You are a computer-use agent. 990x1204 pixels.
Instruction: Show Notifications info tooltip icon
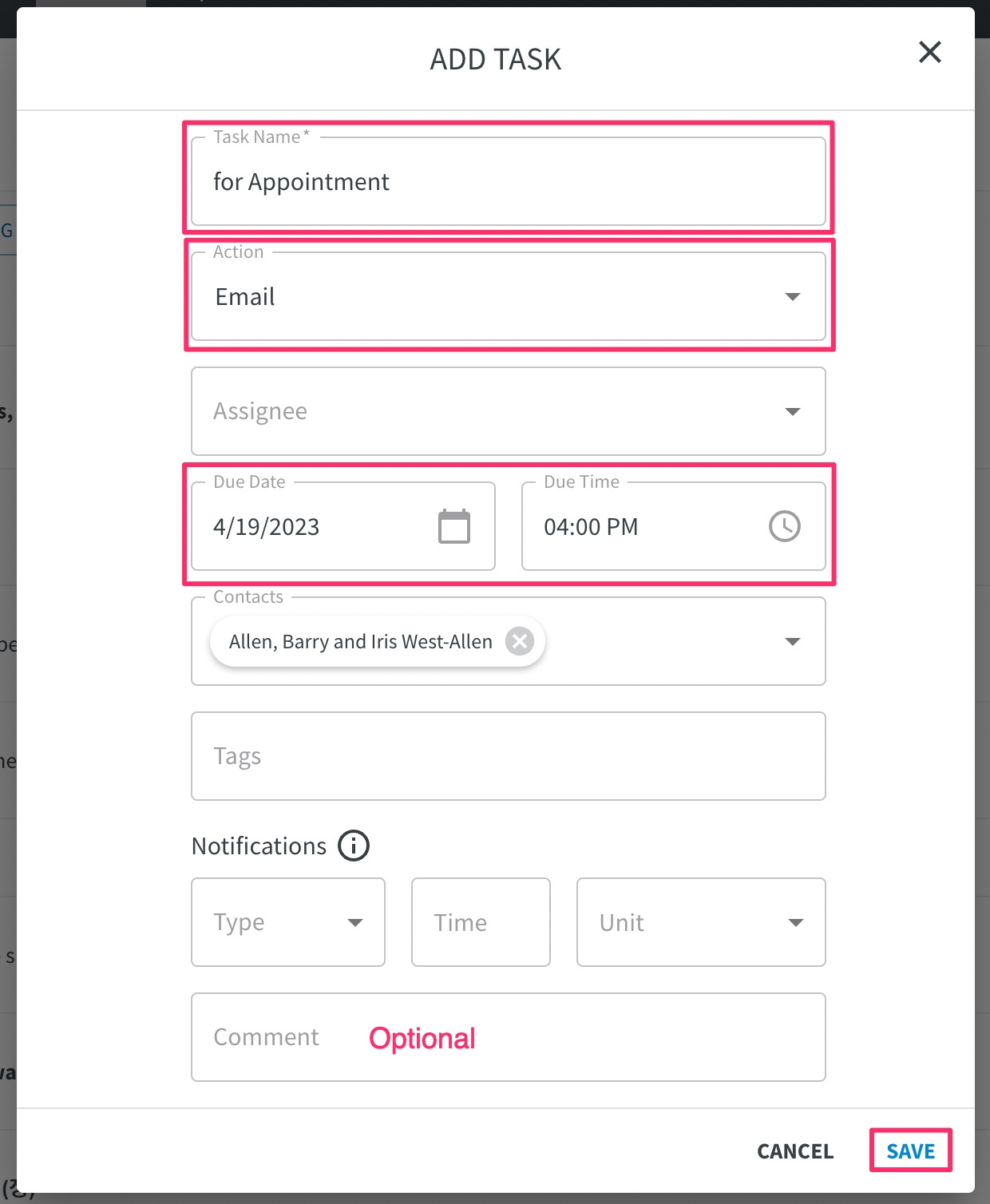(354, 846)
